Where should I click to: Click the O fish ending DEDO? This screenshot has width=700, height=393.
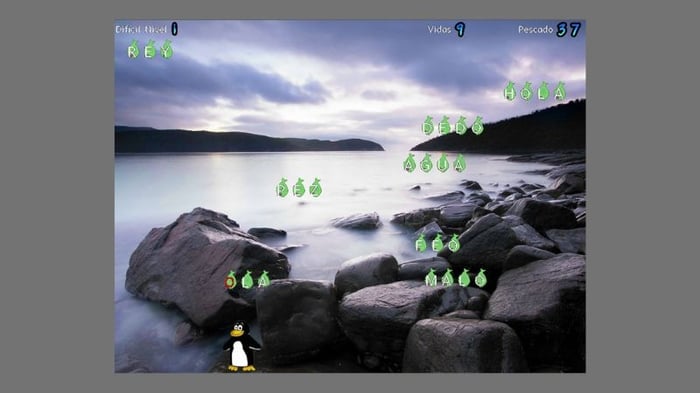(478, 126)
